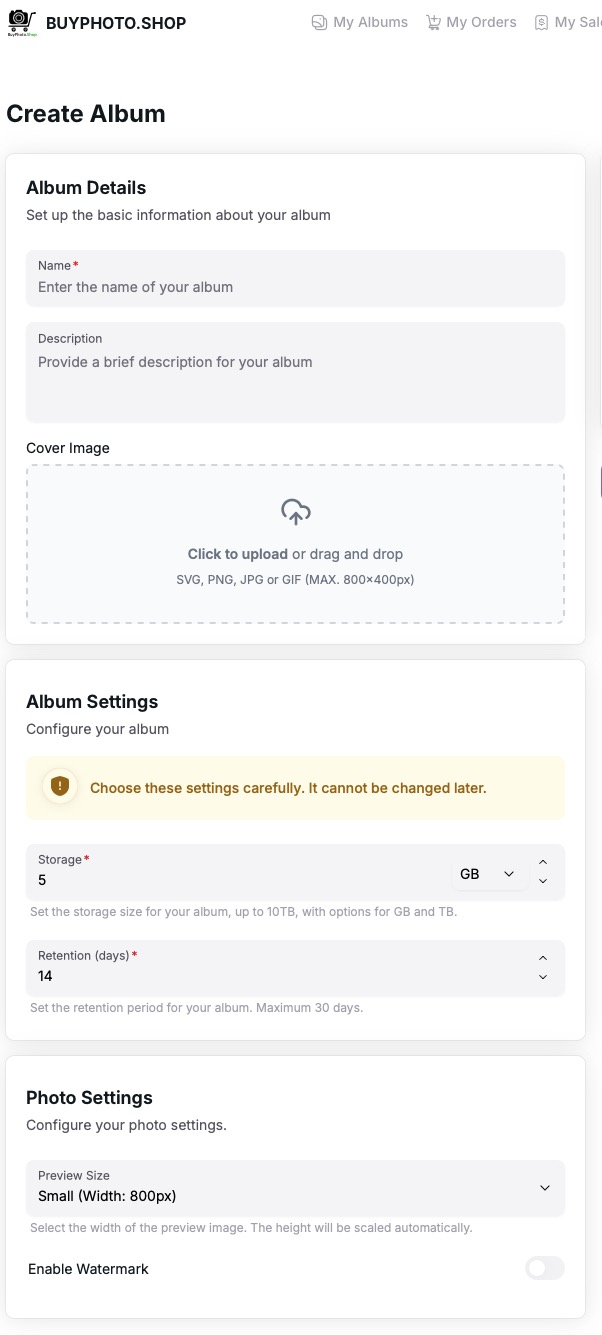This screenshot has width=602, height=1335.
Task: Click the BUYPHOTO.SHOP home link
Action: click(x=116, y=23)
